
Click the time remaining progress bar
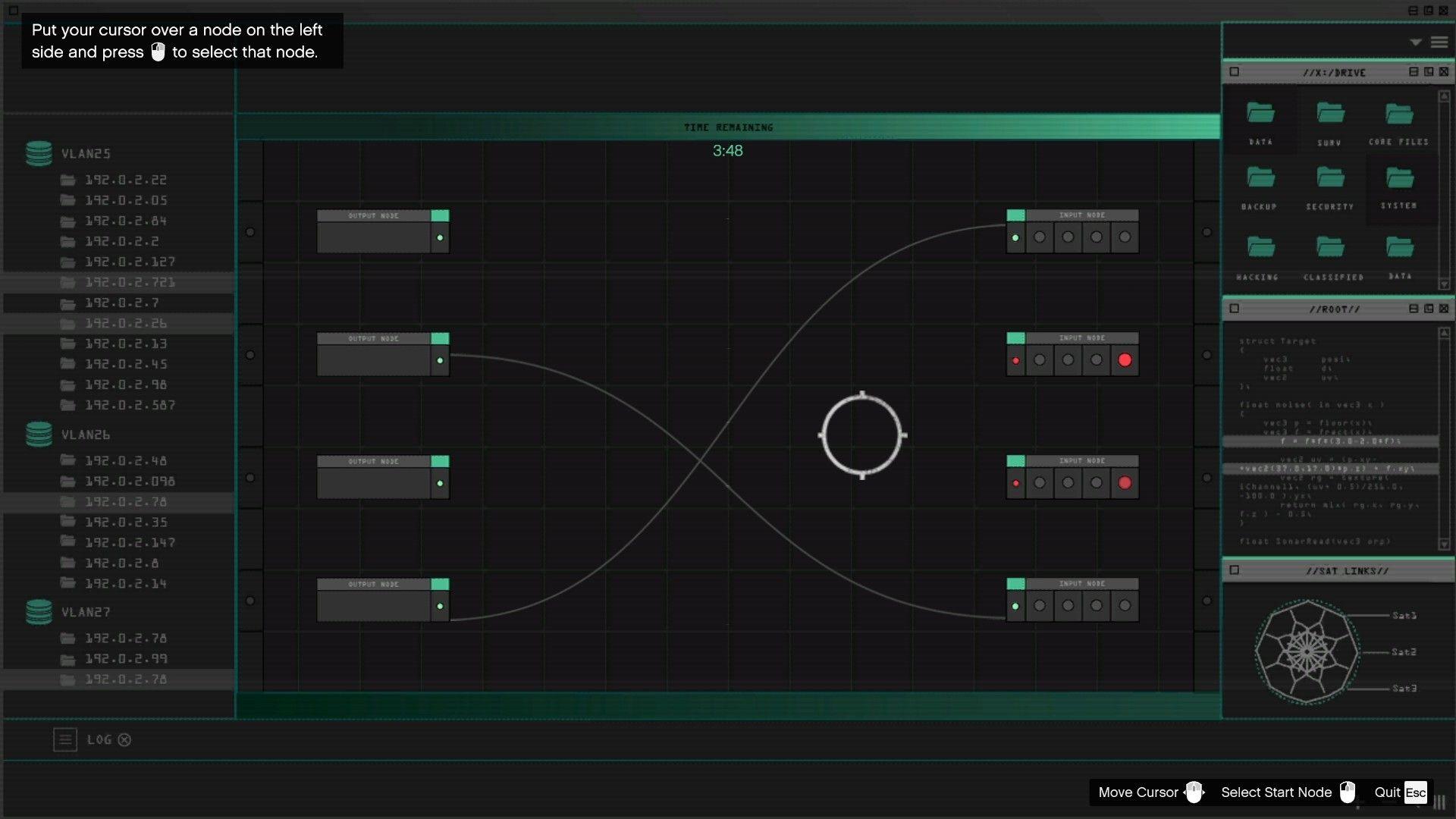coord(728,127)
